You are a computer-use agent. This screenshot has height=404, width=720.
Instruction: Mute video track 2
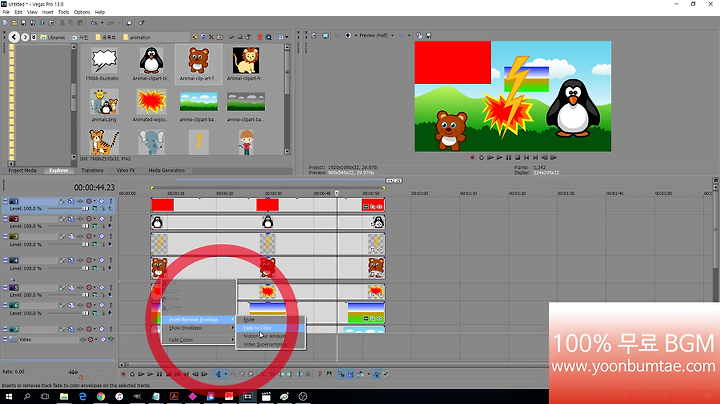tap(102, 219)
